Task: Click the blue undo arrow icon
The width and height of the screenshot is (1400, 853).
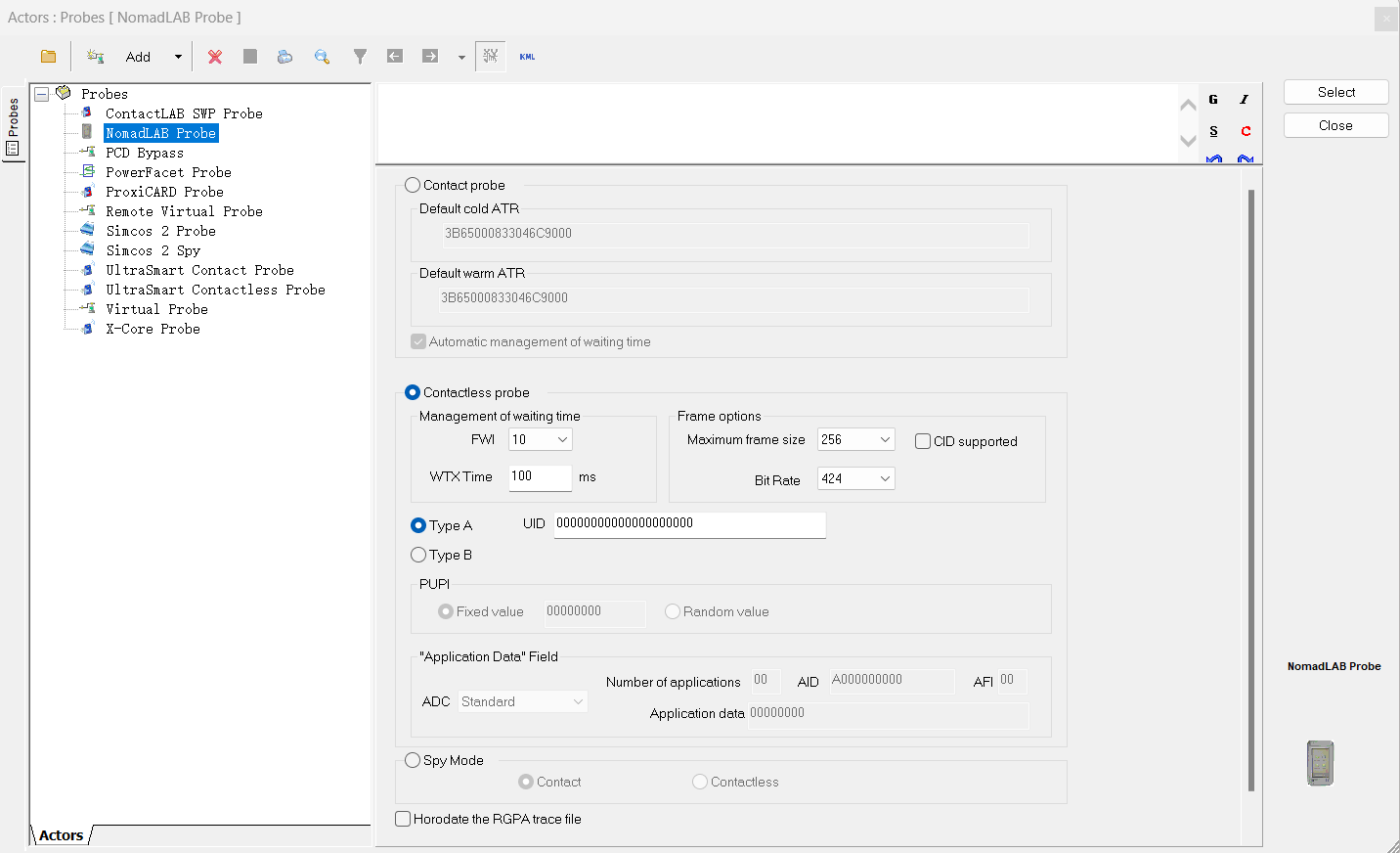Action: pyautogui.click(x=1213, y=158)
